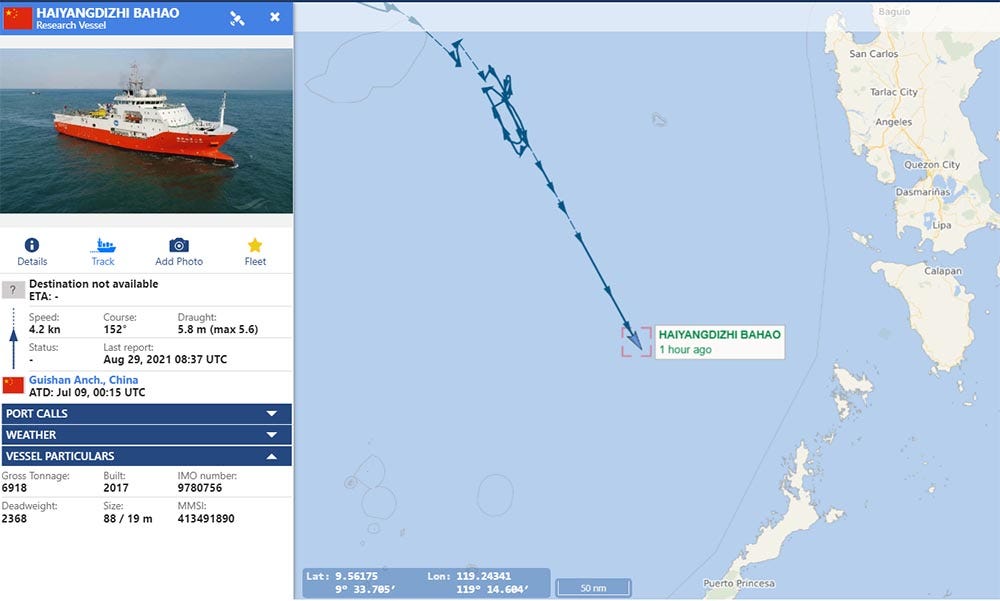Click Add Photo camera icon
The height and width of the screenshot is (601, 1000).
pos(179,245)
